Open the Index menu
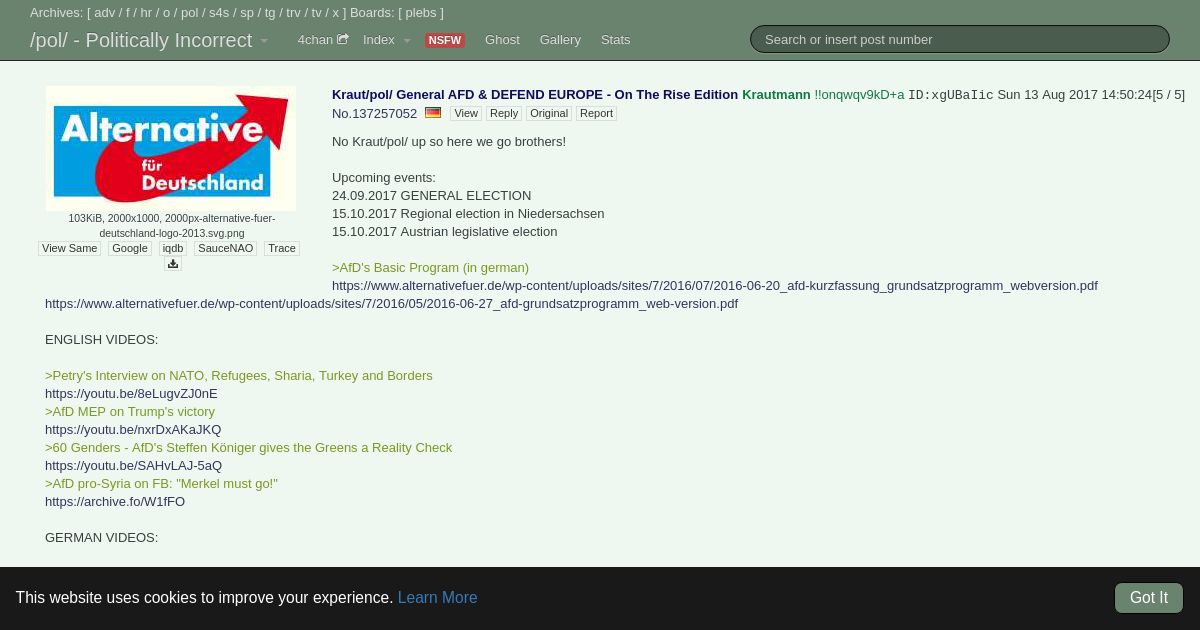The width and height of the screenshot is (1200, 630). tap(379, 40)
